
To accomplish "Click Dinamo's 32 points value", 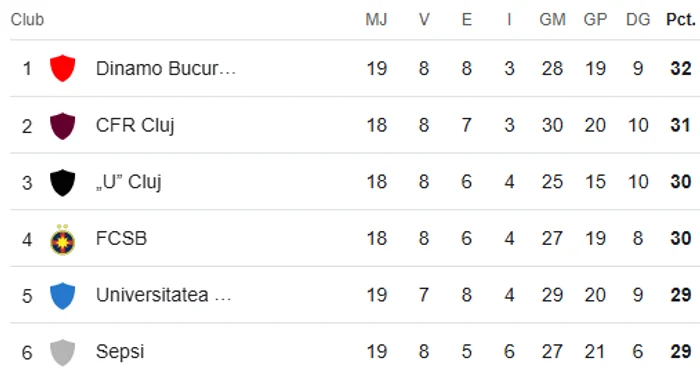I will tap(681, 69).
